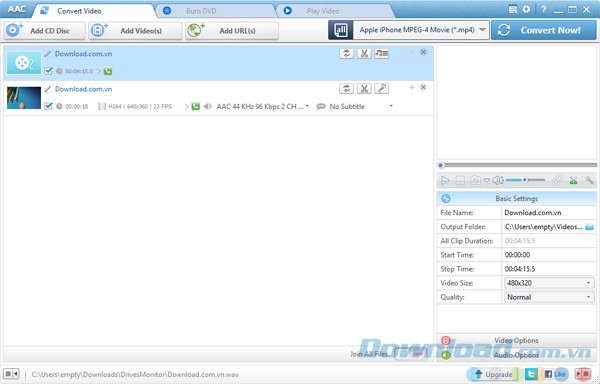Click the second file name Download.com.vn

(83, 89)
